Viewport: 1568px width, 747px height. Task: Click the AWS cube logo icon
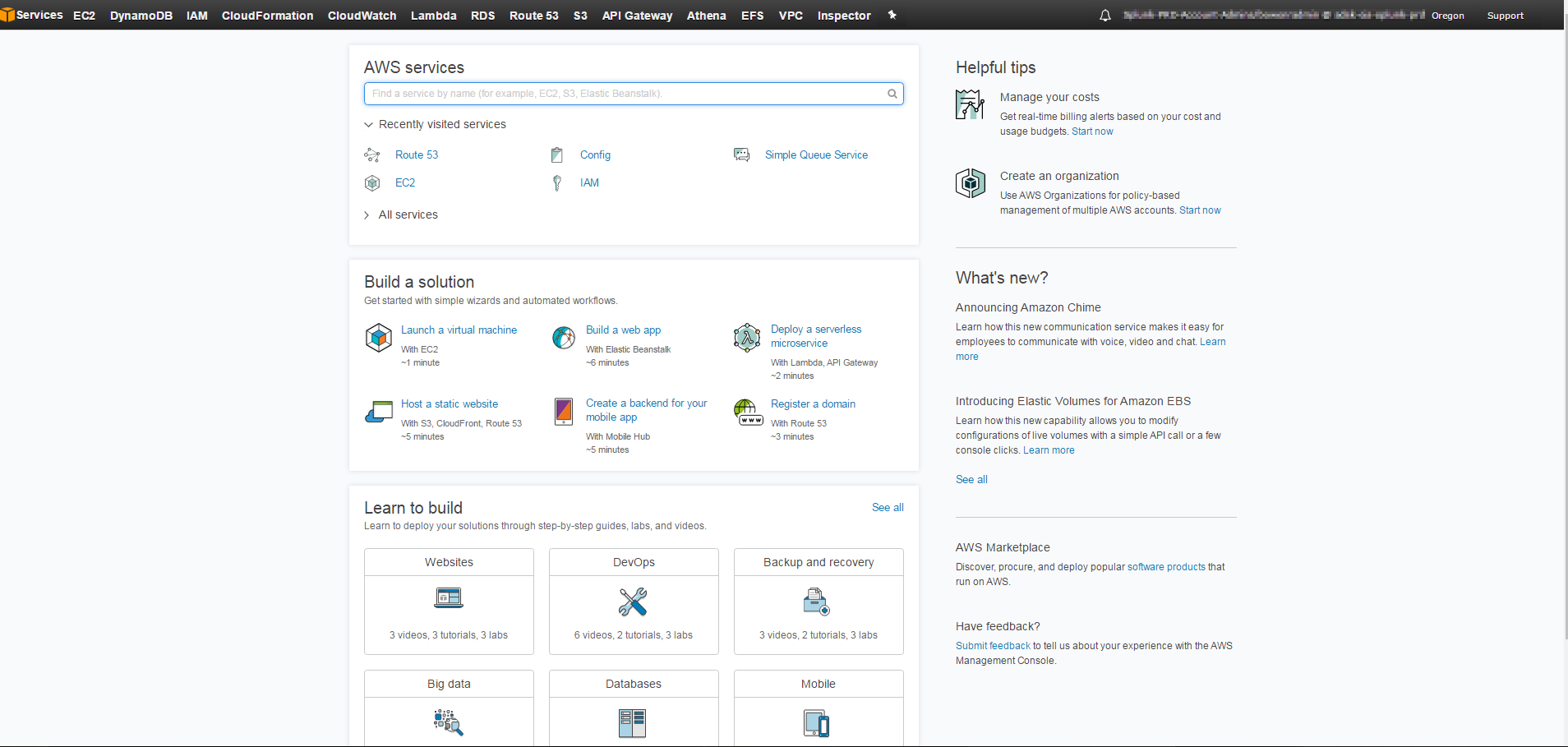[7, 15]
